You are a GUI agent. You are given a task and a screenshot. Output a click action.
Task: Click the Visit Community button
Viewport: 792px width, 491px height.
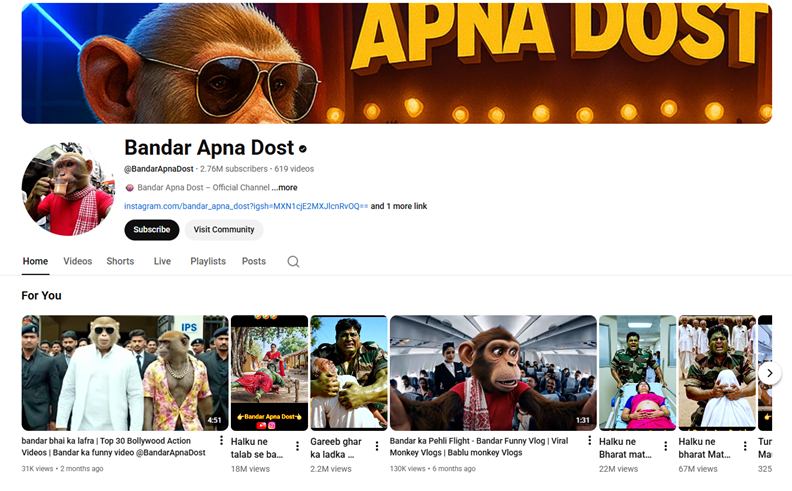[224, 230]
